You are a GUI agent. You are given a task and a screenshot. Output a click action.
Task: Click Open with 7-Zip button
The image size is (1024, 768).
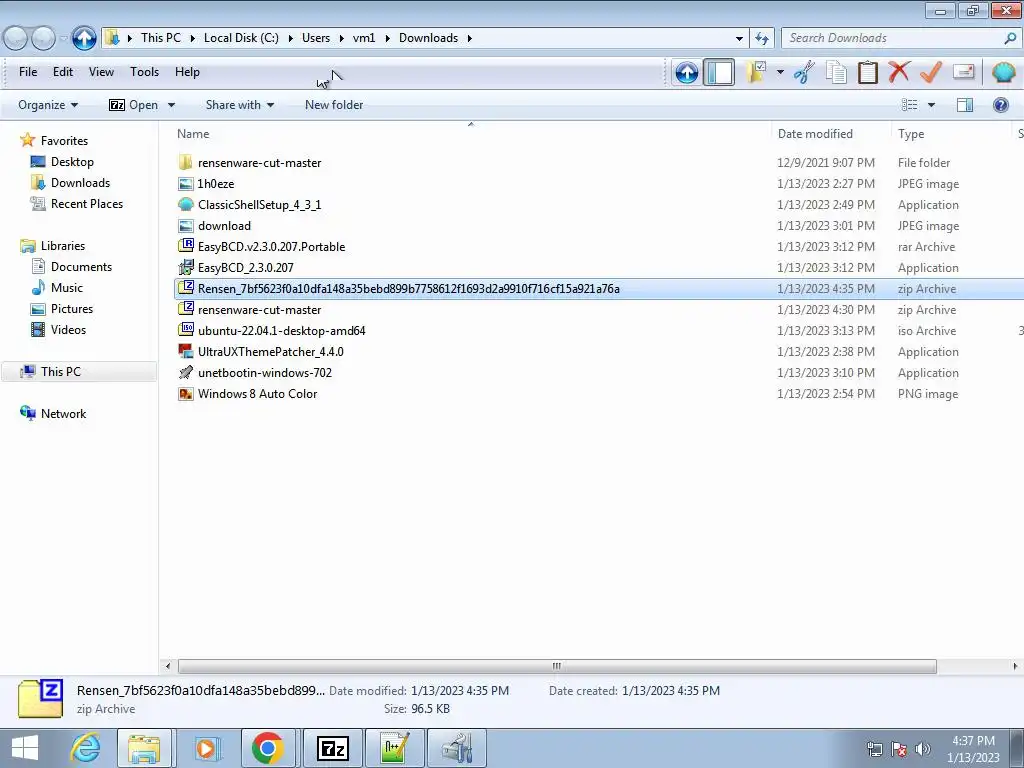click(134, 105)
